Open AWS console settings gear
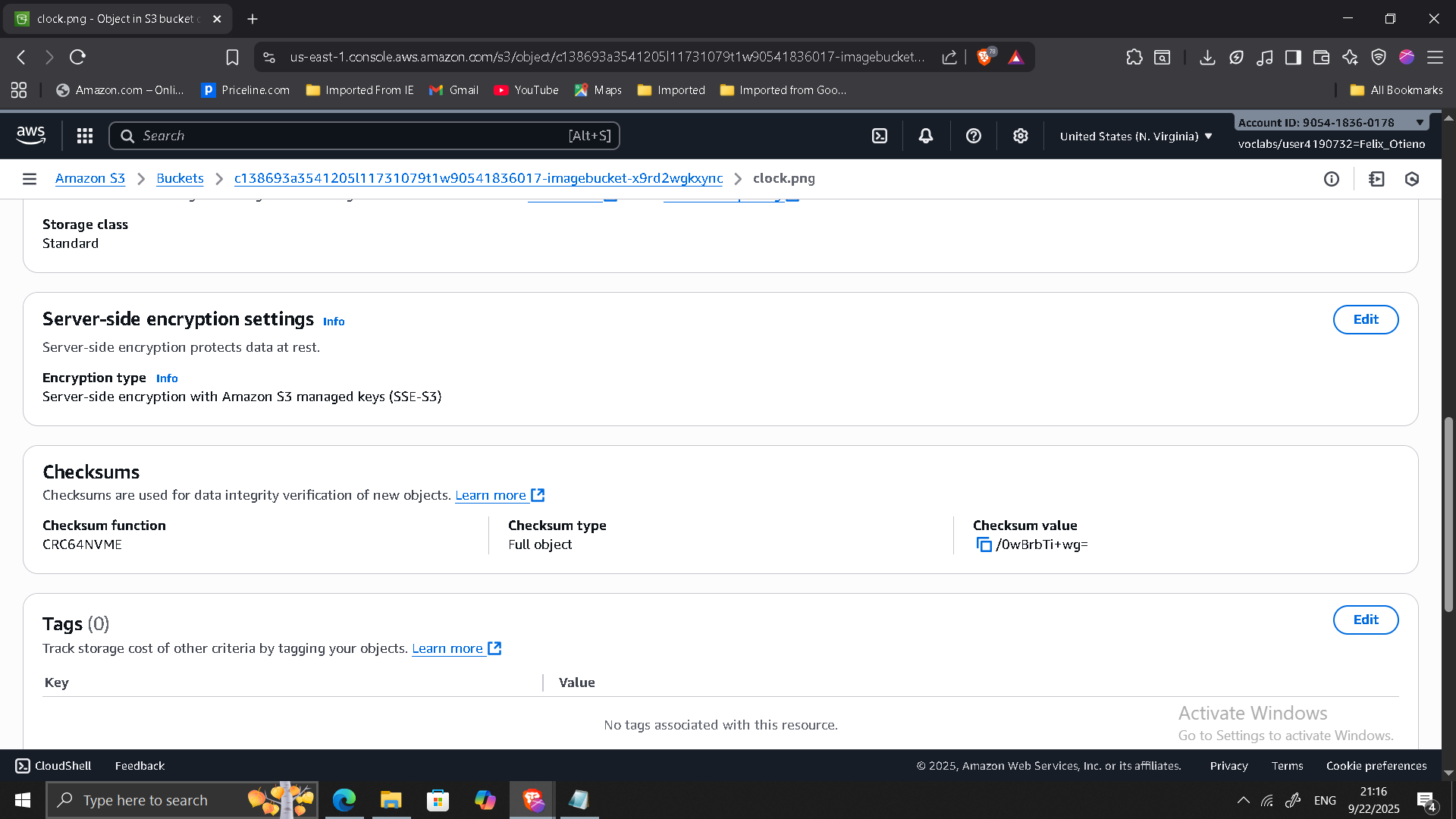1456x819 pixels. [1021, 136]
